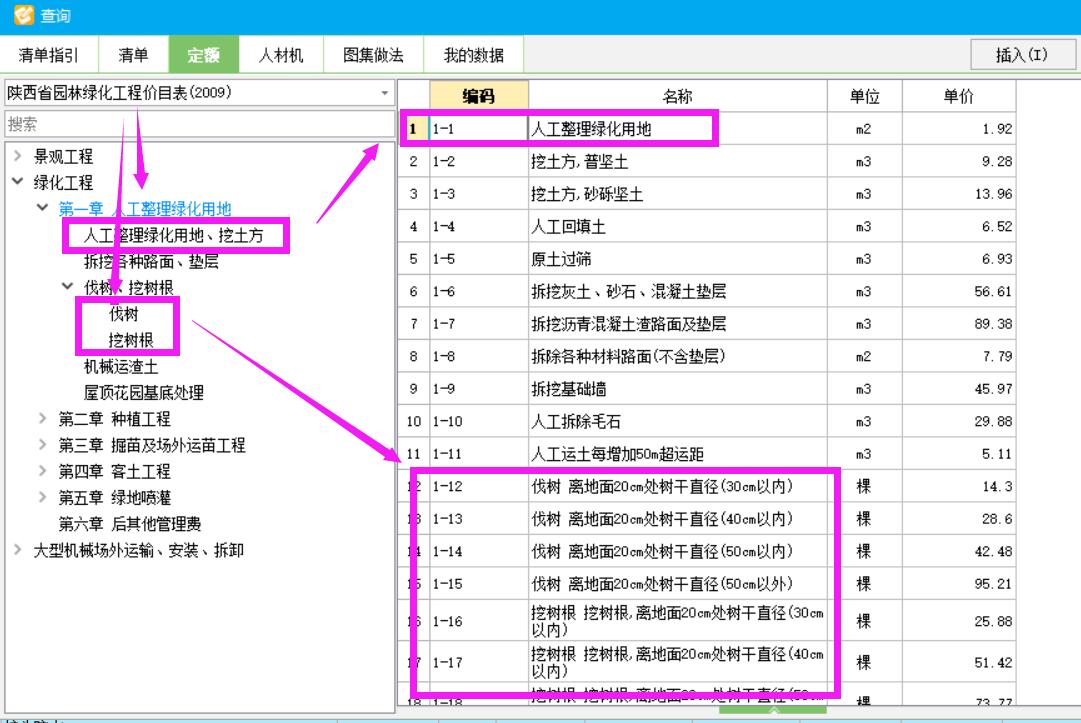The width and height of the screenshot is (1081, 723).
Task: Switch to the 清单 tab
Action: [x=134, y=55]
